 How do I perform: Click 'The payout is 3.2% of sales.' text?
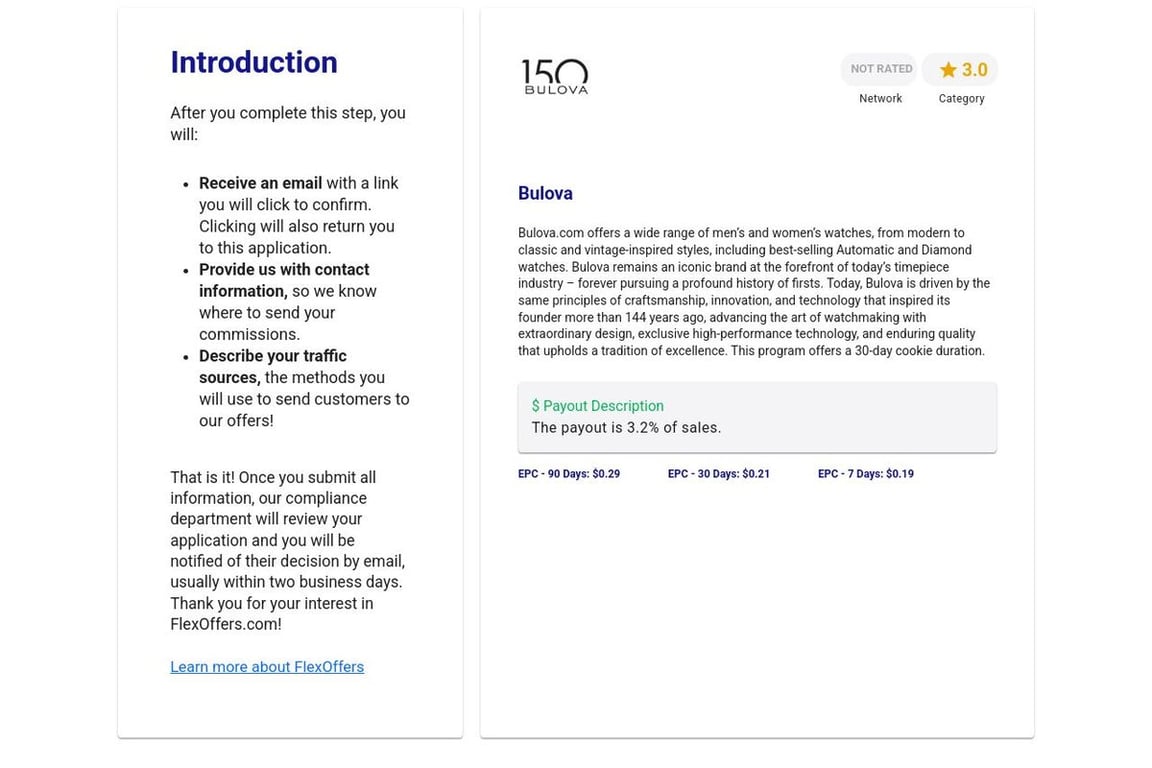(626, 428)
